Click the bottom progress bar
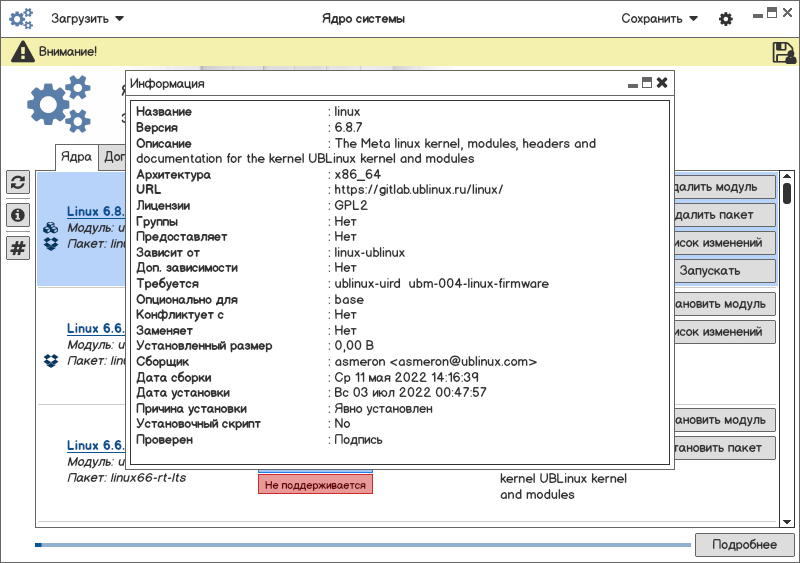 [x=363, y=545]
